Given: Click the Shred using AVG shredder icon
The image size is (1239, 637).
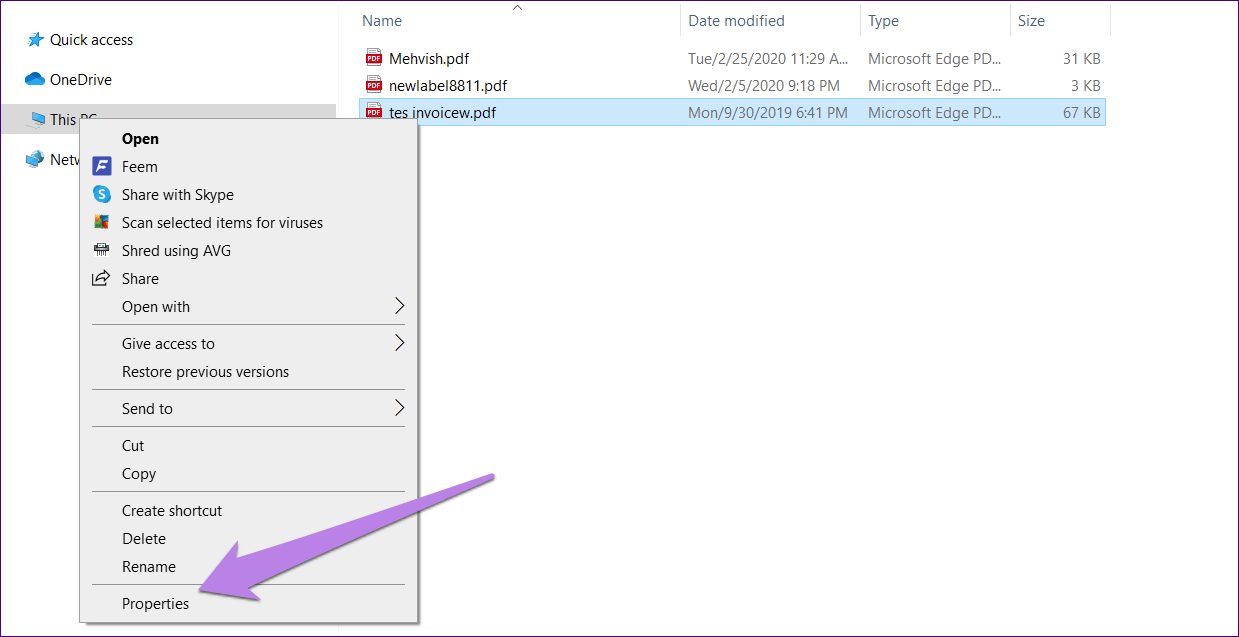Looking at the screenshot, I should (x=101, y=251).
